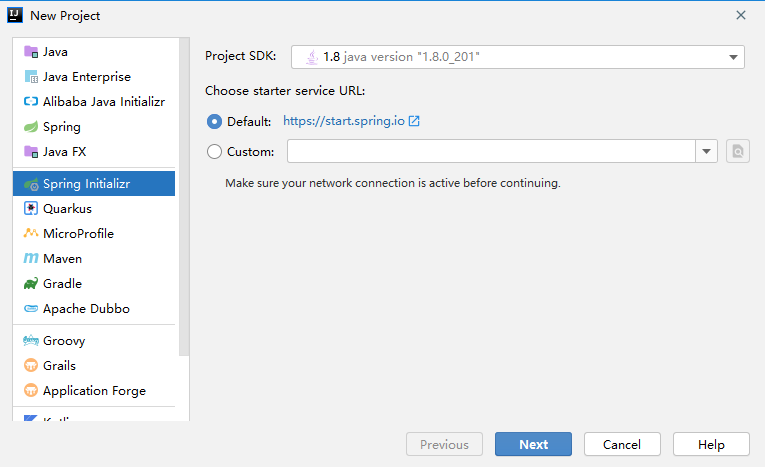Choose Java Enterprise project type

(x=86, y=77)
